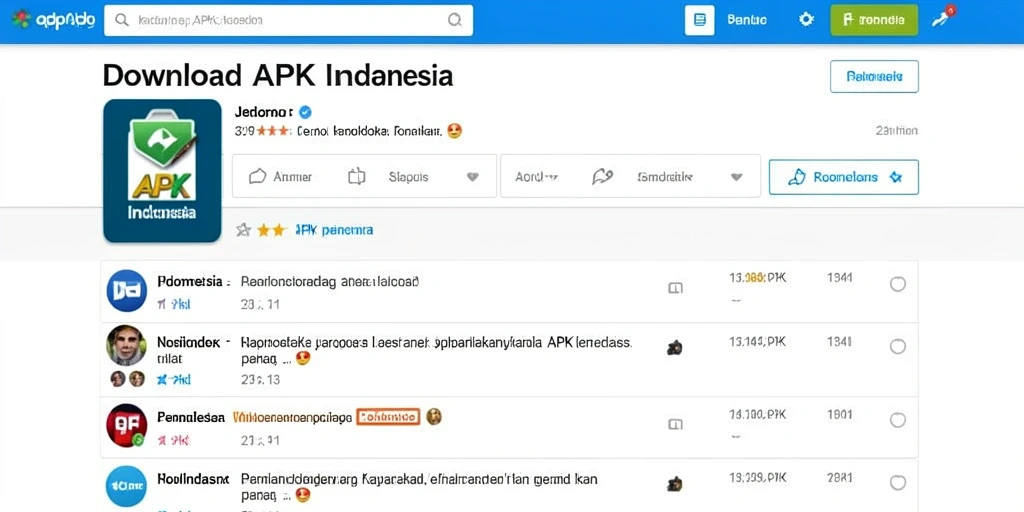The height and width of the screenshot is (512, 1024).
Task: Select the radio button in Hoolindasnc row
Action: [x=898, y=483]
